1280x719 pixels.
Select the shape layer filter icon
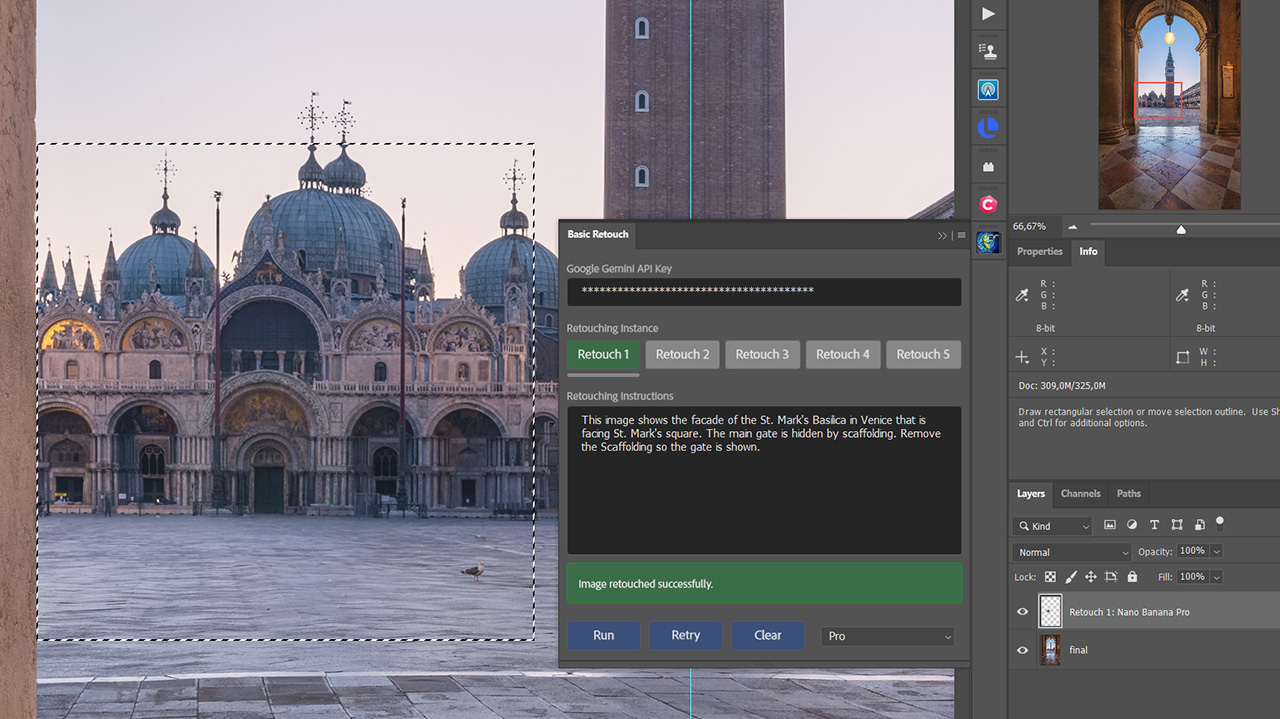click(1177, 524)
